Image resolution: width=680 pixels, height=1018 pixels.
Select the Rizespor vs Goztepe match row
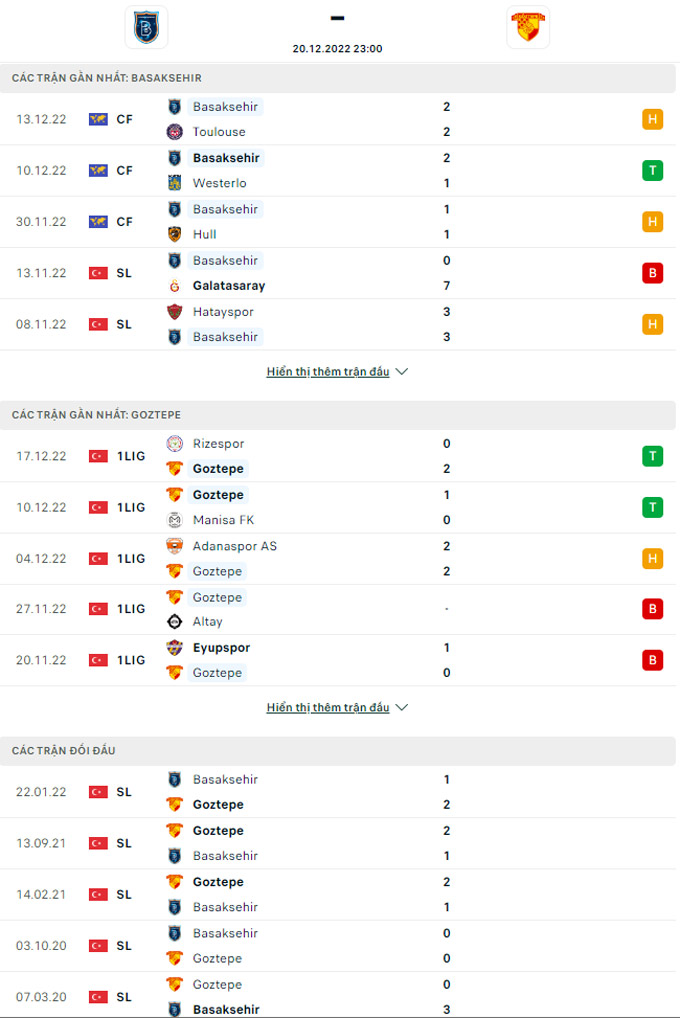(x=338, y=456)
